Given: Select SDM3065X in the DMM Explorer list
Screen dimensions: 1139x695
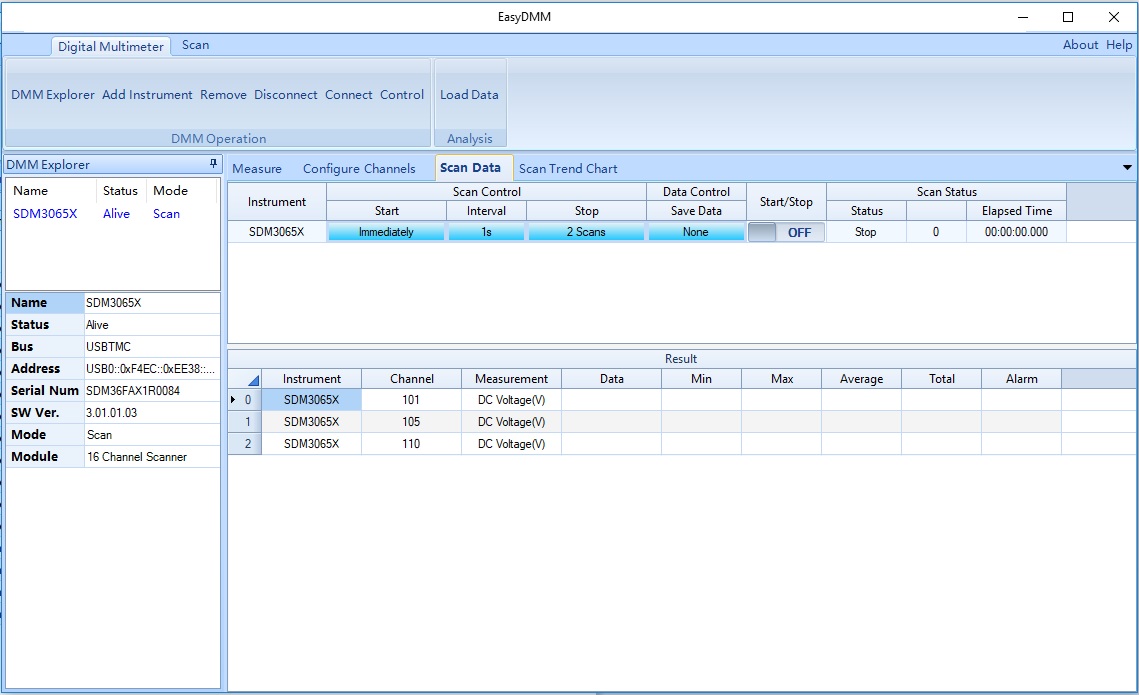Looking at the screenshot, I should (45, 214).
